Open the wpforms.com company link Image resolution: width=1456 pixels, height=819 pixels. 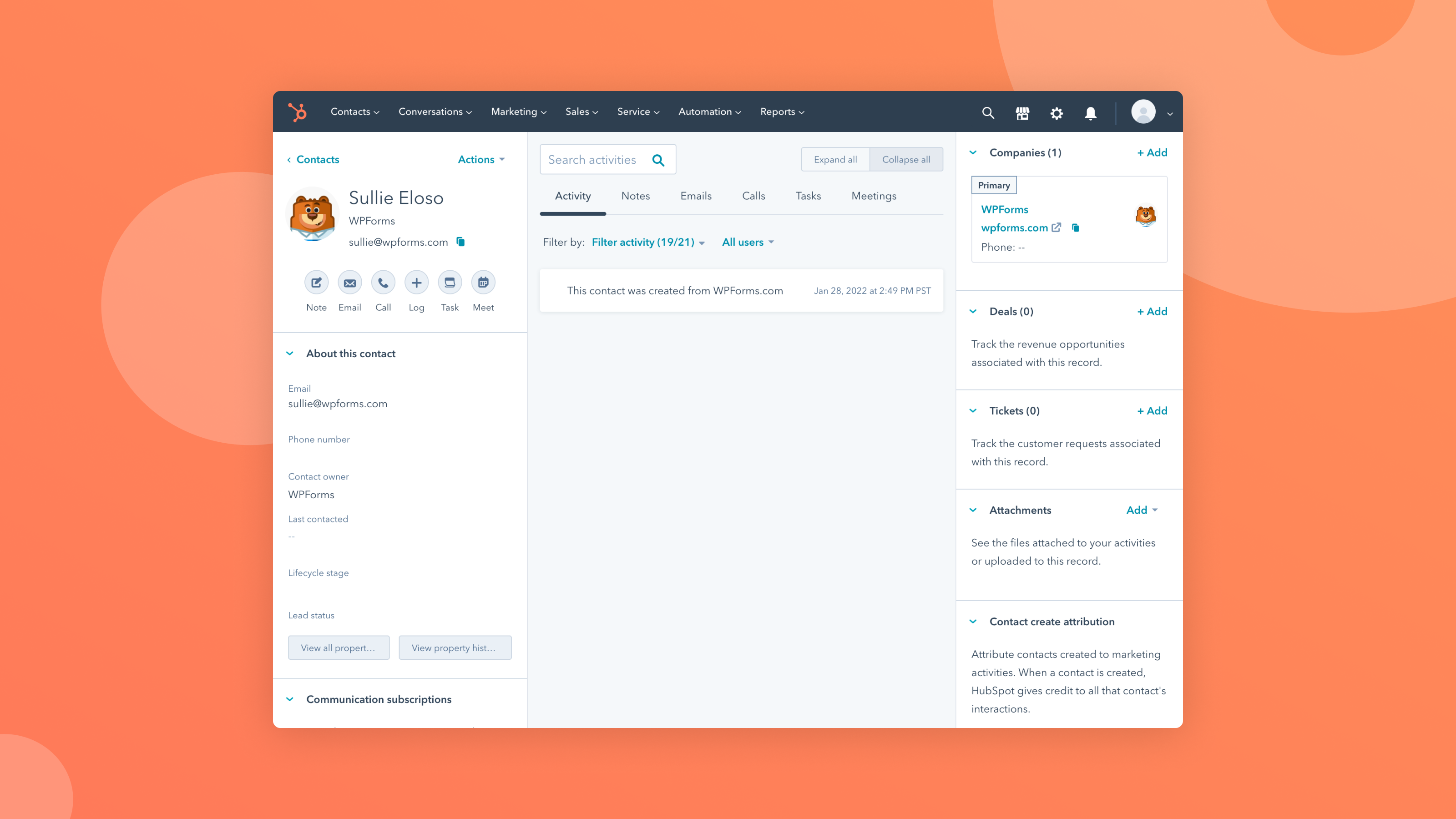(1014, 228)
